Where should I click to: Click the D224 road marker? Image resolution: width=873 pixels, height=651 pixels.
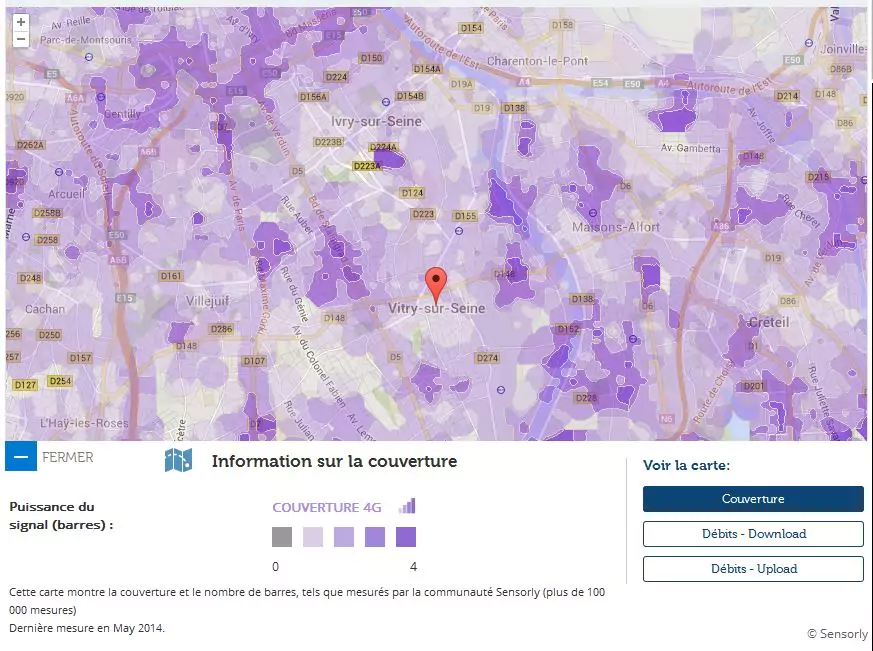(x=336, y=77)
